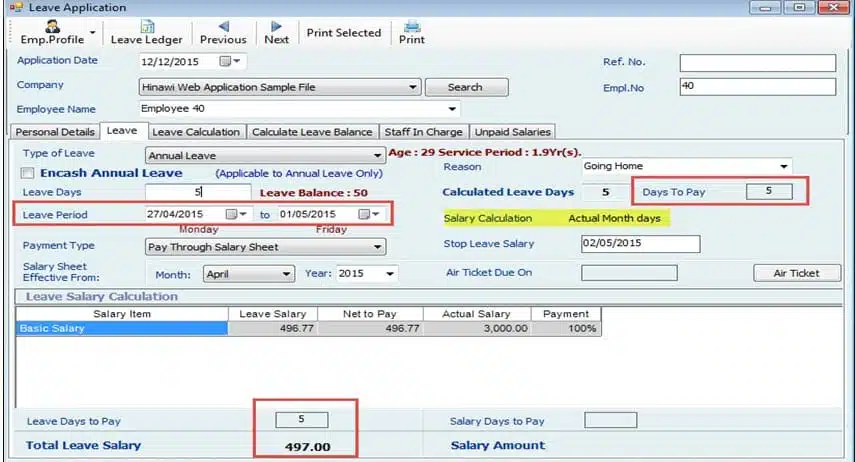Switch to the Leave Calculation tab
The width and height of the screenshot is (855, 462).
(196, 131)
